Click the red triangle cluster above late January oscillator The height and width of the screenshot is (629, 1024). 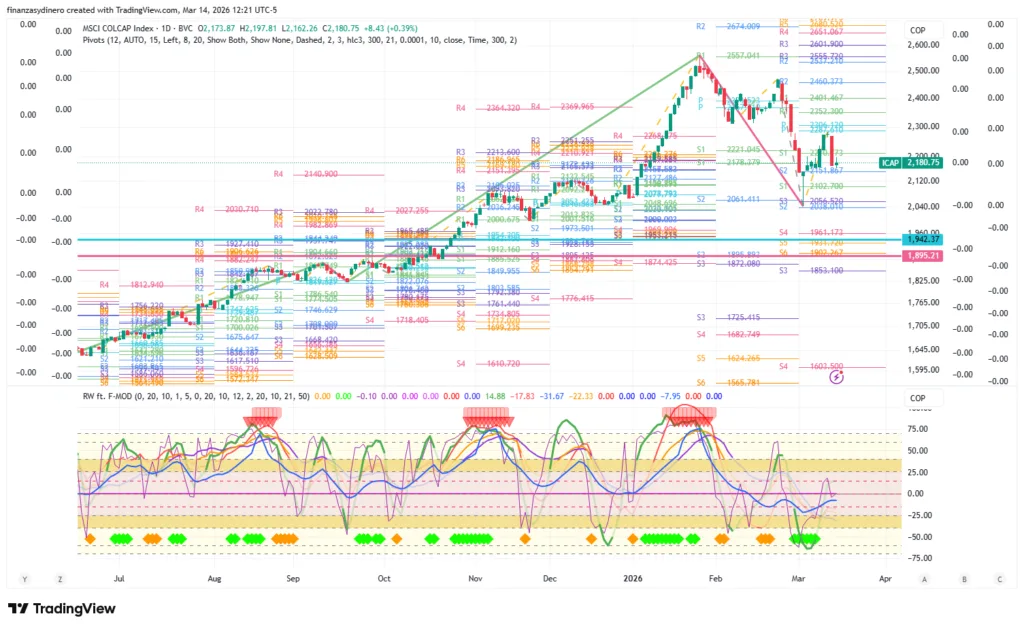[x=686, y=418]
